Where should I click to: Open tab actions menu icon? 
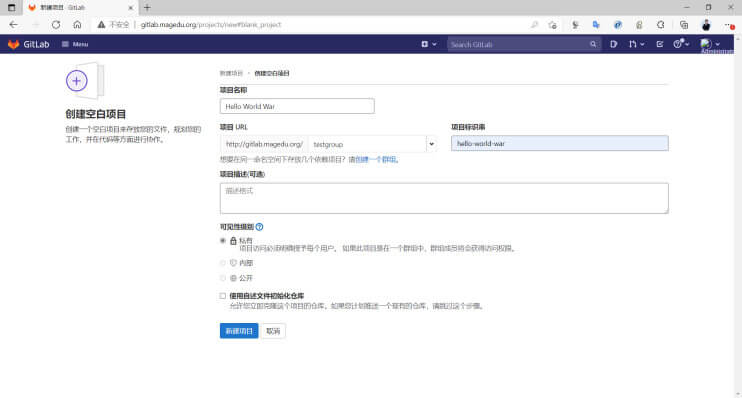11,8
